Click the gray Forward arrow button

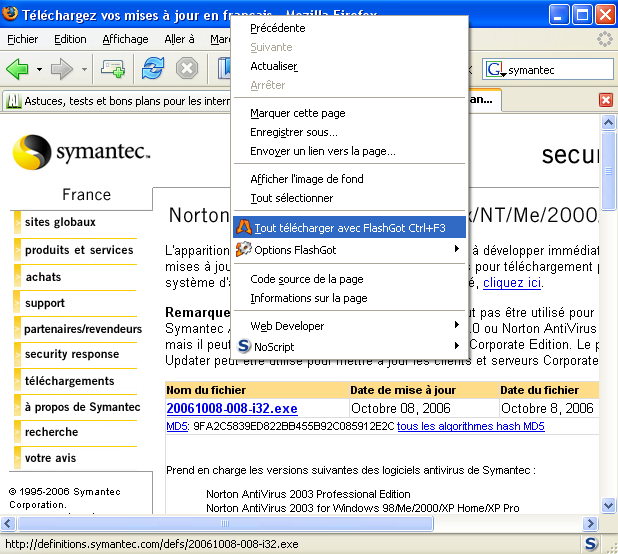62,69
